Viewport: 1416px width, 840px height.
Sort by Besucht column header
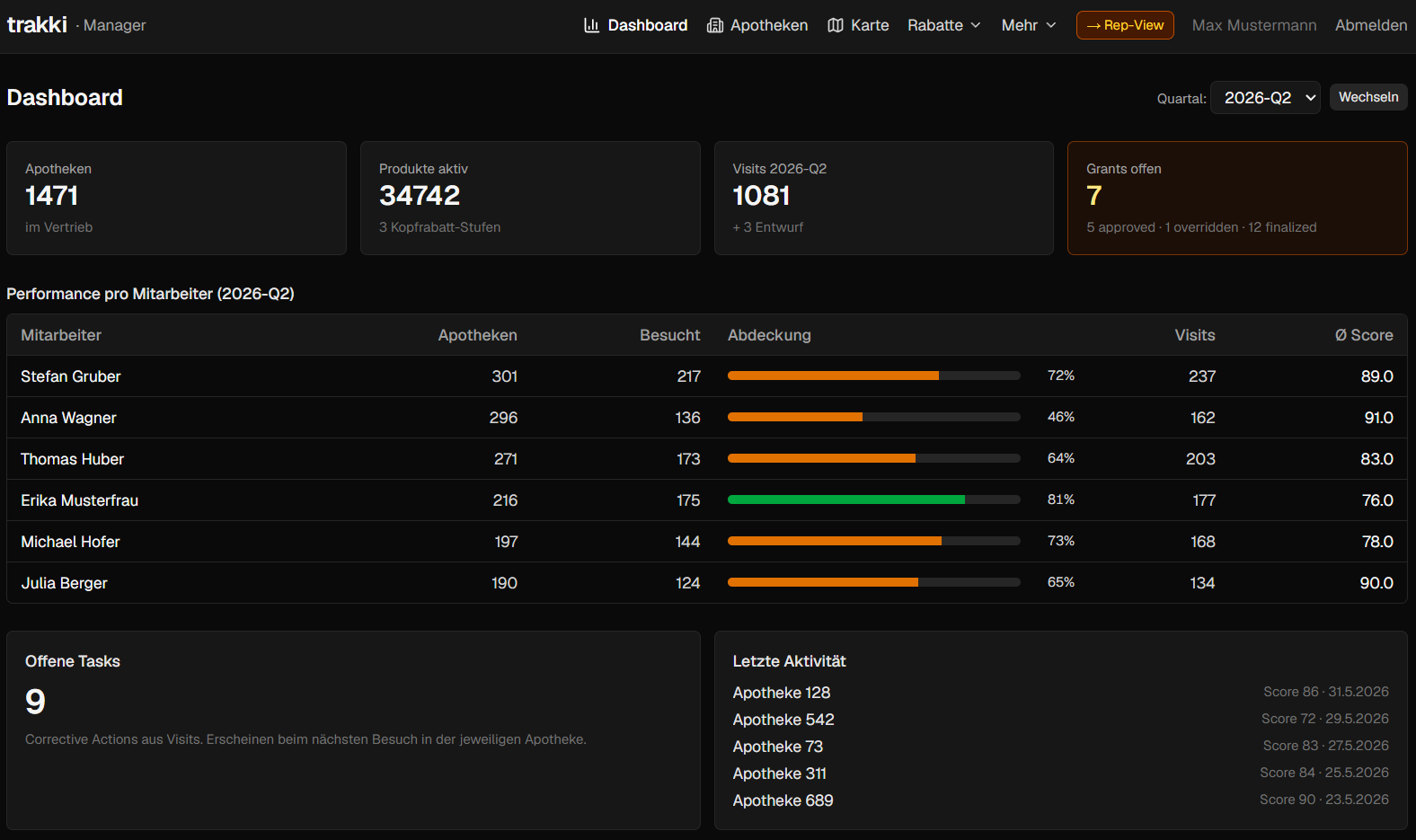pos(670,335)
